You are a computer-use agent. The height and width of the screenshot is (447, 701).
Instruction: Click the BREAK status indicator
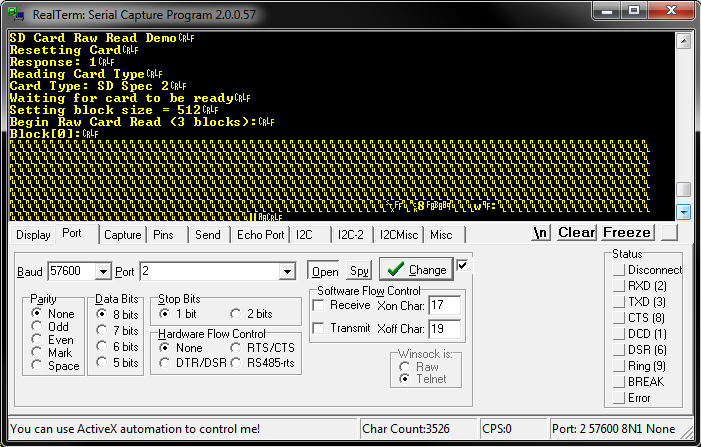[619, 382]
